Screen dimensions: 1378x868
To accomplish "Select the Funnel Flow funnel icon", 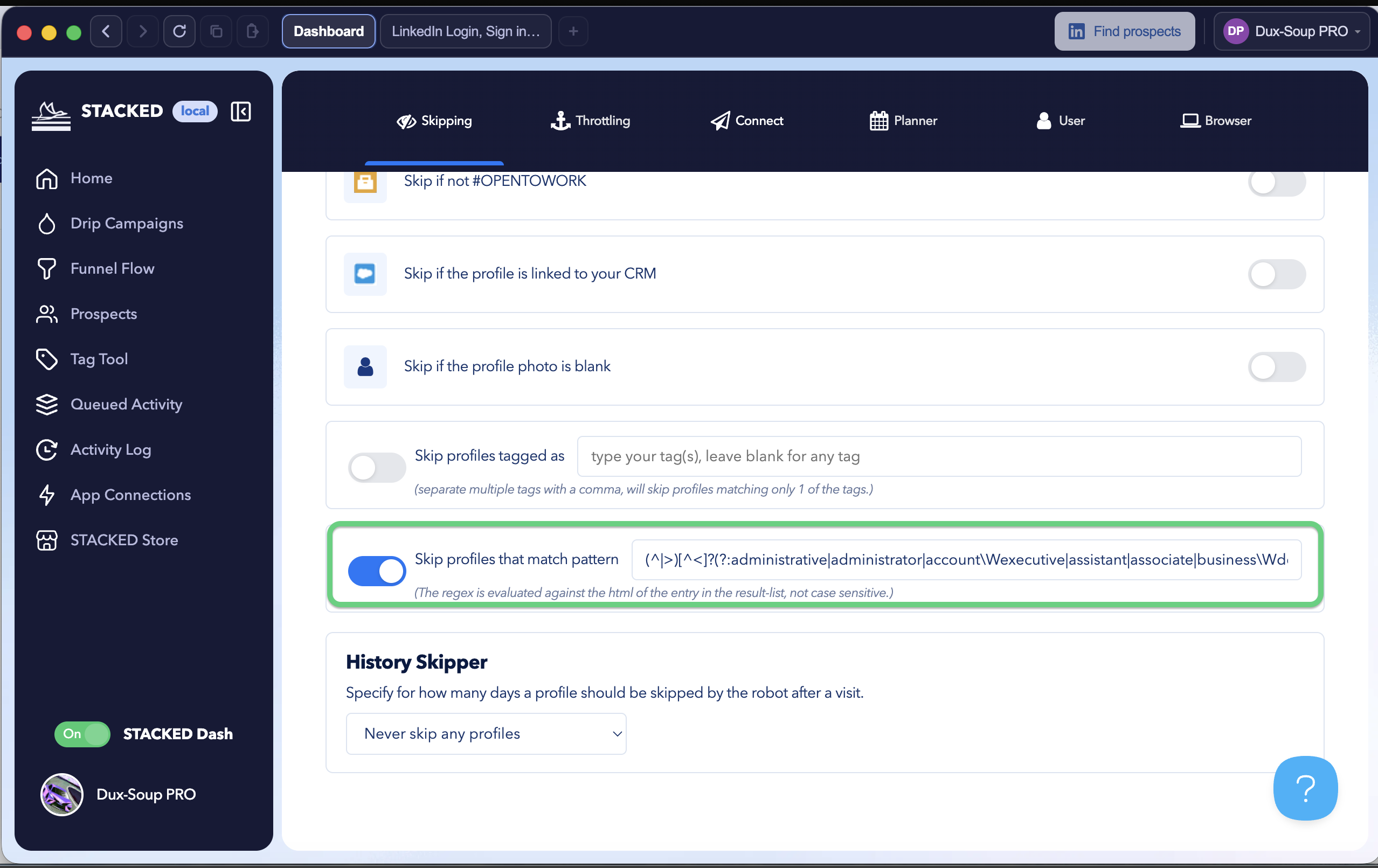I will click(x=47, y=268).
